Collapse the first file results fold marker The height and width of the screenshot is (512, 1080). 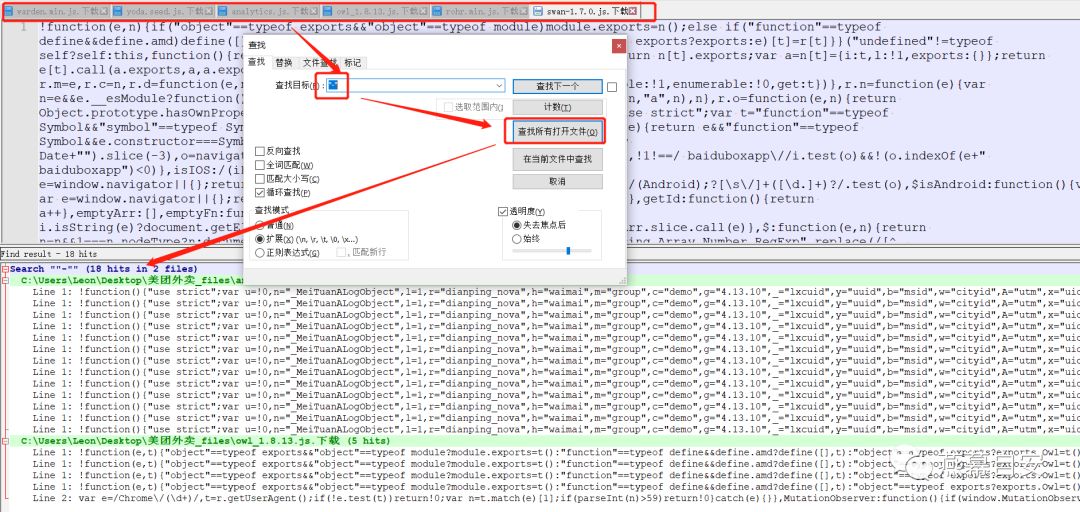[x=5, y=280]
